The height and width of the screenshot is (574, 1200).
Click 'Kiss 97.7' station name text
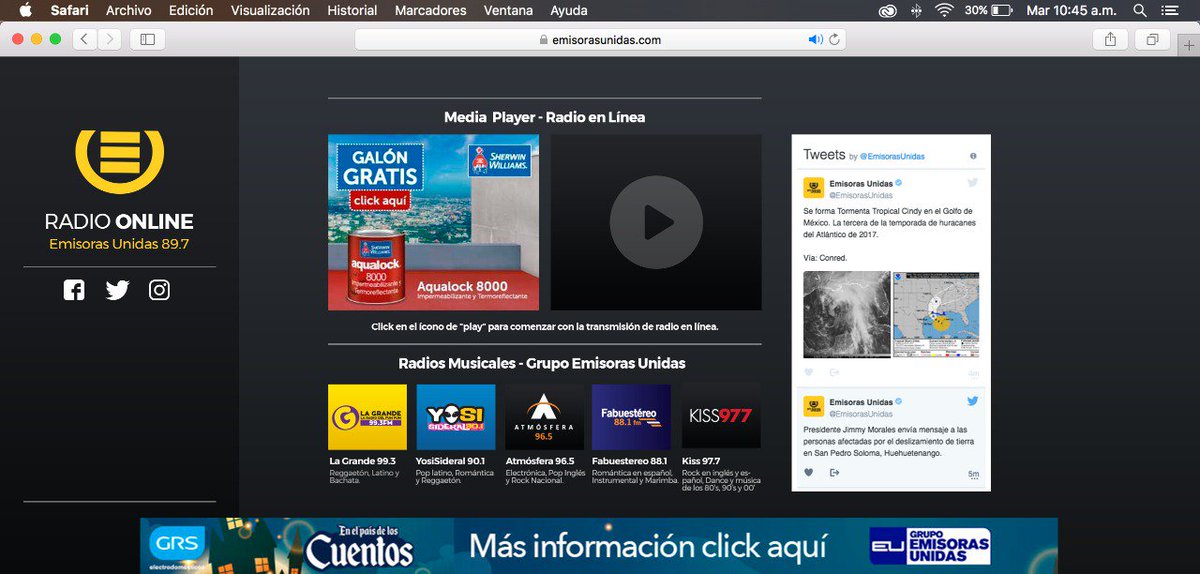[x=700, y=461]
